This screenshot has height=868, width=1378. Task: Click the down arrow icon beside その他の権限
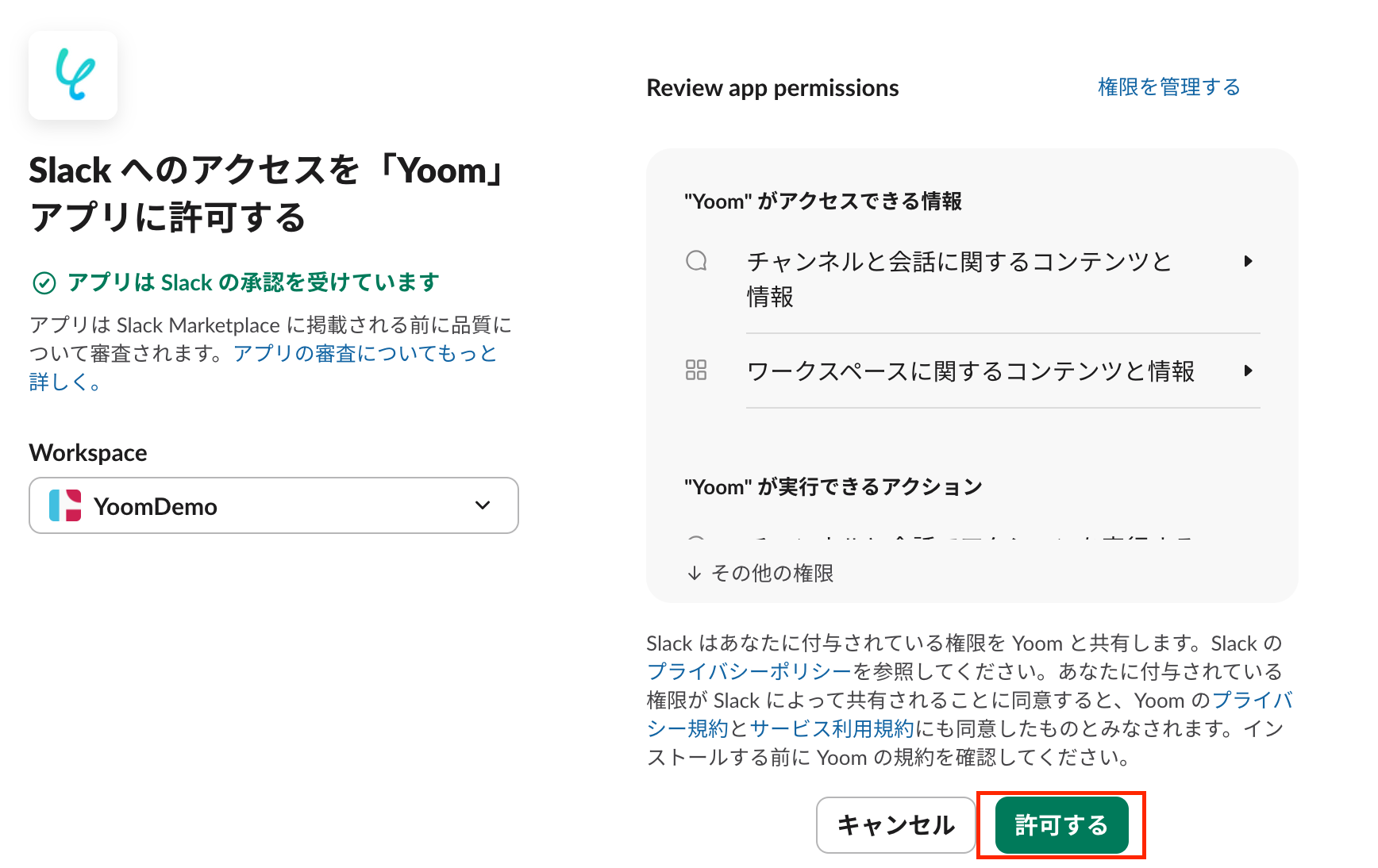tap(695, 573)
